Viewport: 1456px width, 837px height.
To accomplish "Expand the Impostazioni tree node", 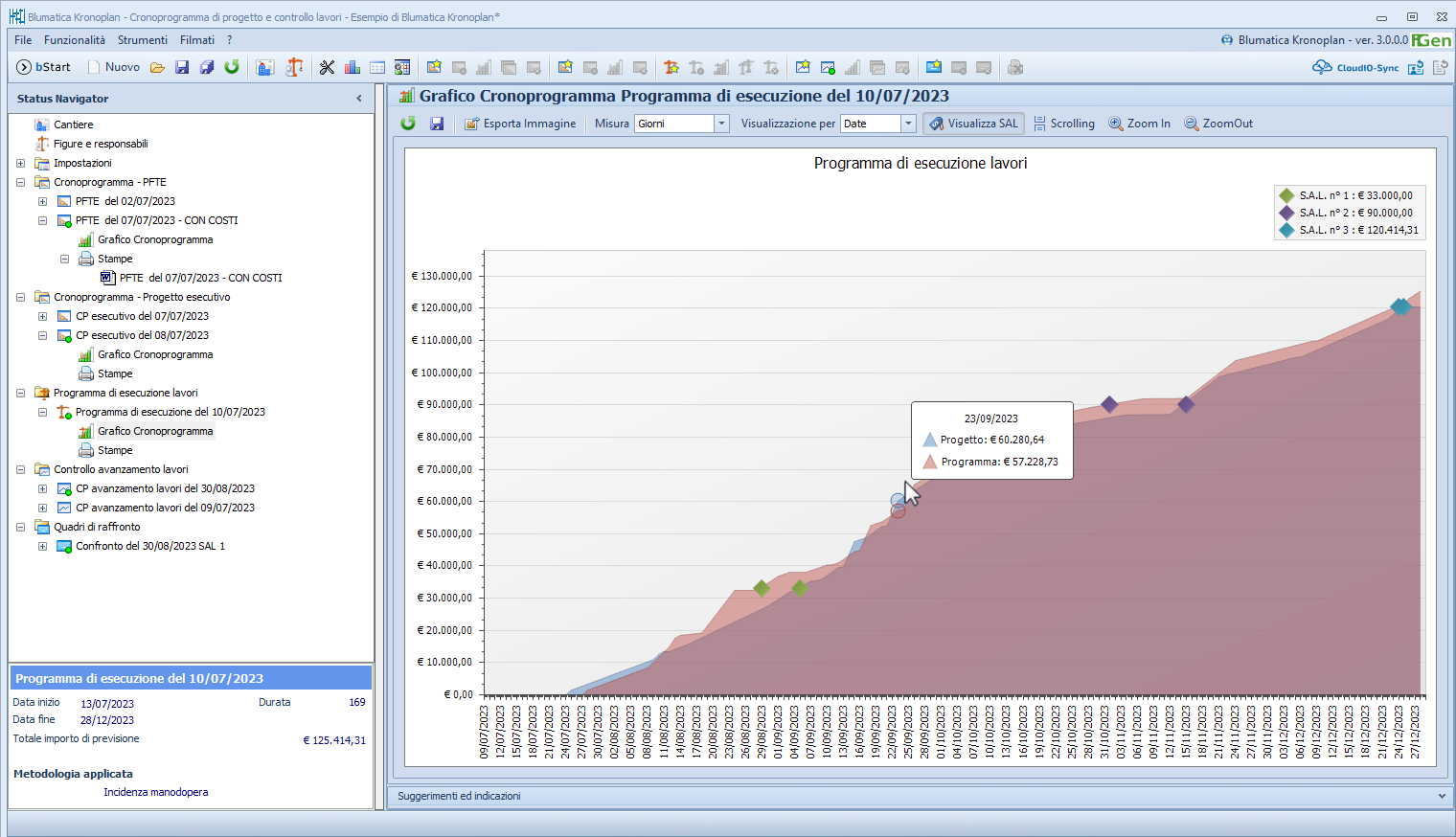I will (x=20, y=163).
